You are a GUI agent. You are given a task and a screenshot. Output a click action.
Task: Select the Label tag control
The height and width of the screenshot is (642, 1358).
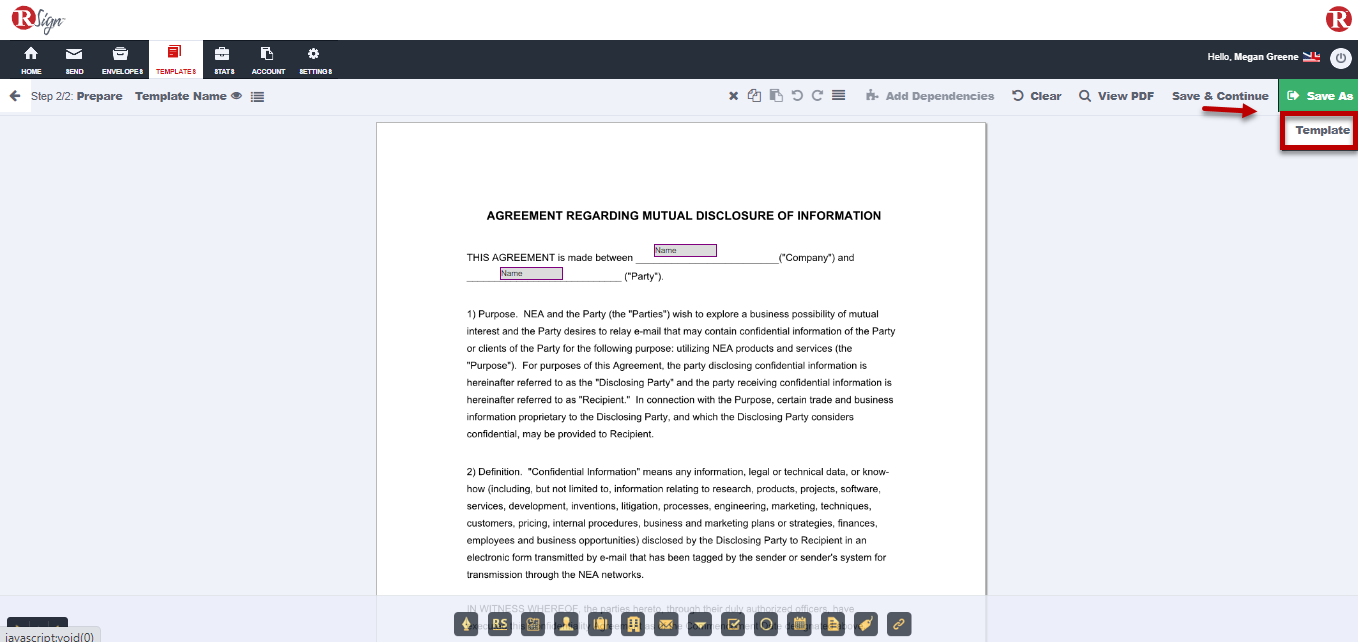coord(866,624)
